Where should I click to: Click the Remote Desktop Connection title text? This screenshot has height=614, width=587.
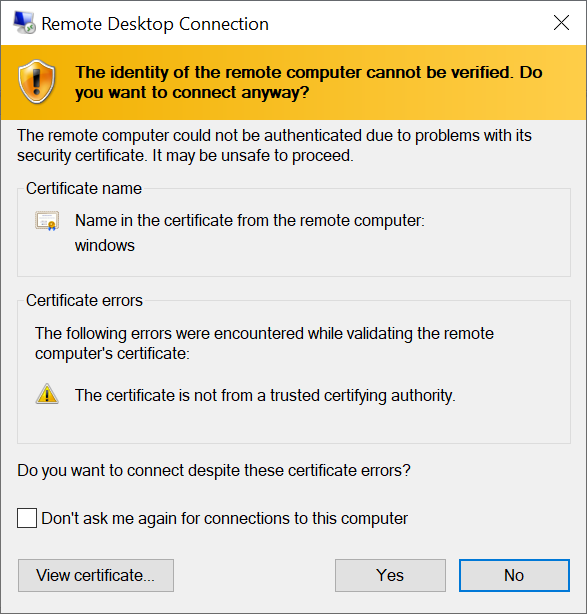(x=155, y=24)
